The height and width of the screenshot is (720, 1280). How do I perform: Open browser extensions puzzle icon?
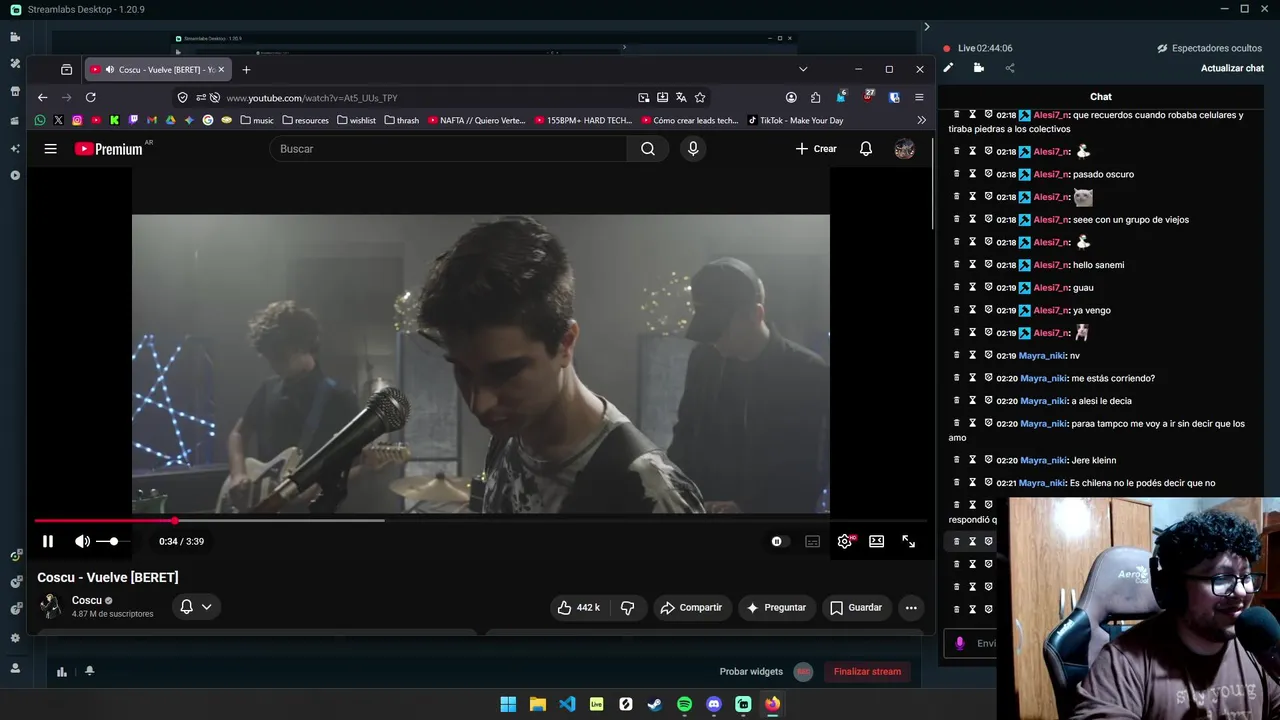point(815,97)
